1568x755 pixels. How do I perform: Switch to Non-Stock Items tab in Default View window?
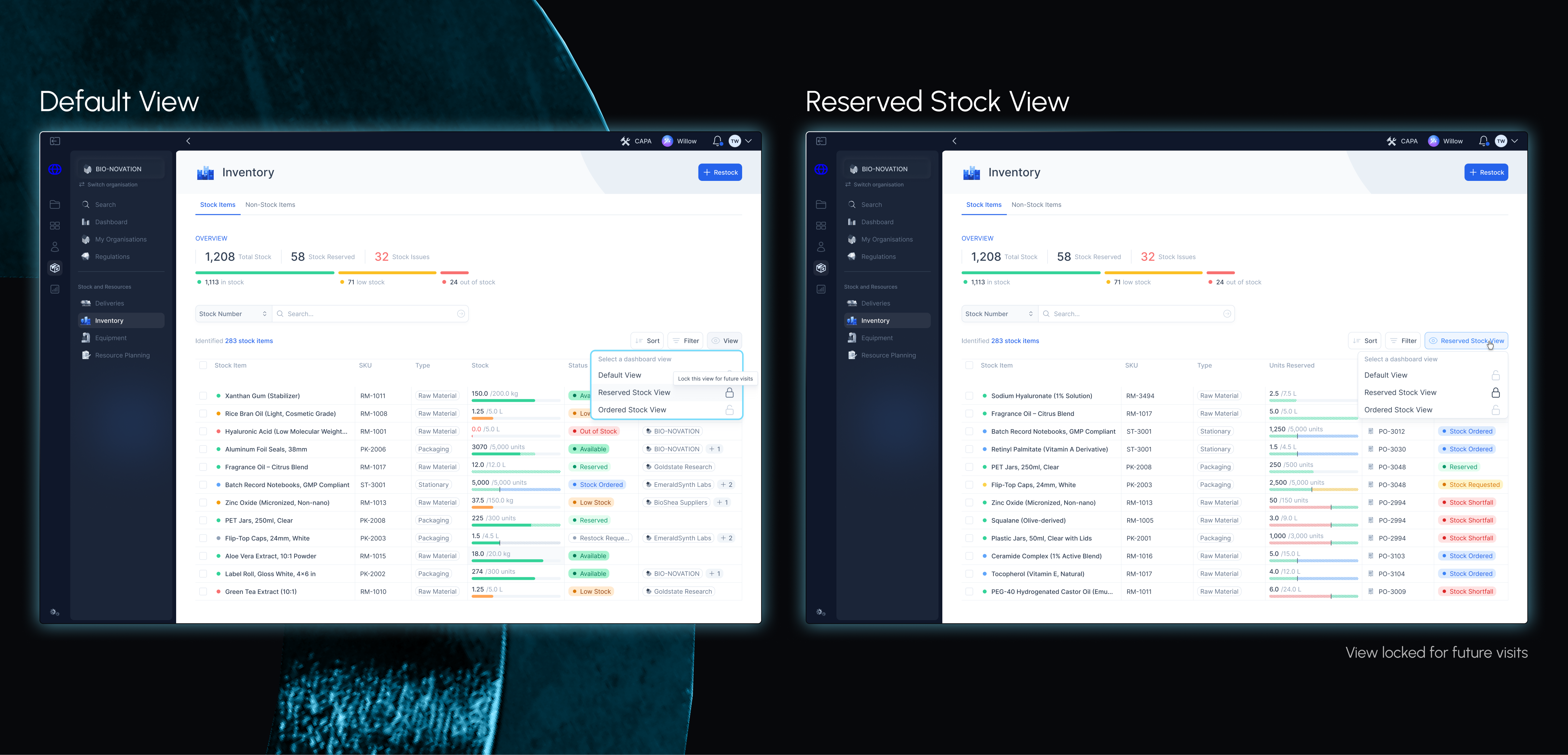(270, 205)
